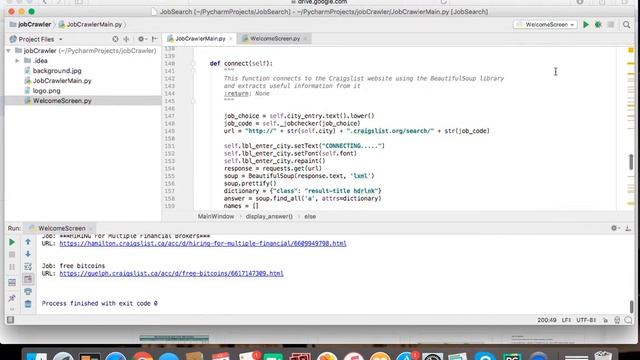640x360 pixels.
Task: Click the scroll-from-source target icon
Action: point(115,39)
